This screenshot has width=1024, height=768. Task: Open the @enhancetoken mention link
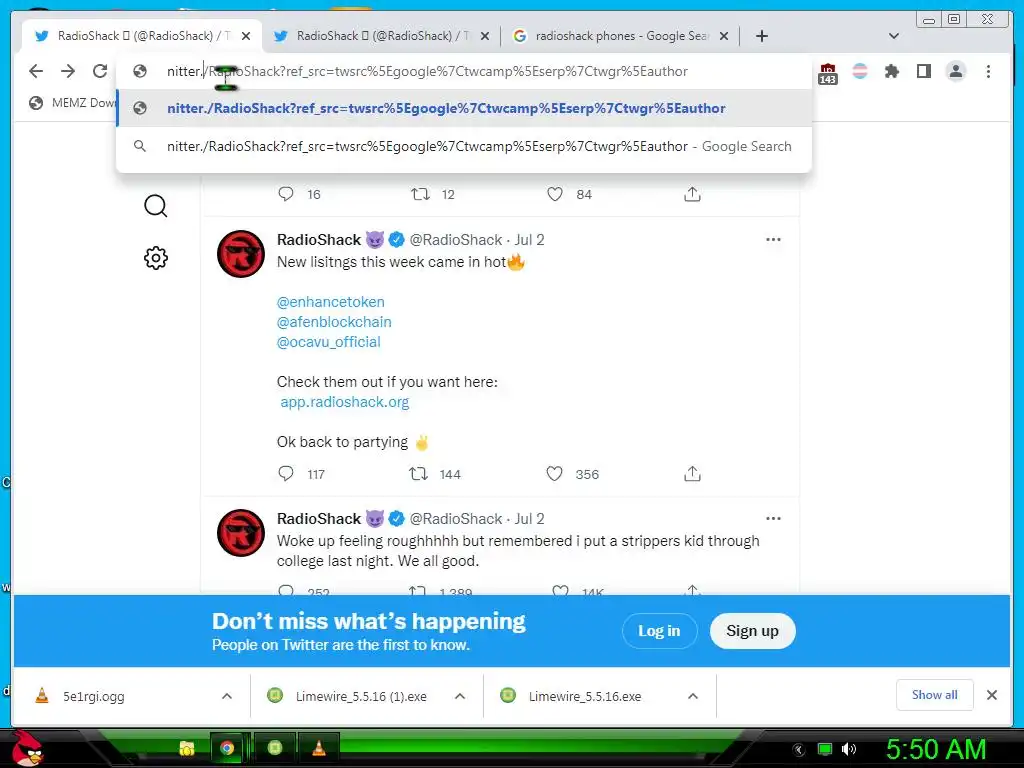point(330,302)
